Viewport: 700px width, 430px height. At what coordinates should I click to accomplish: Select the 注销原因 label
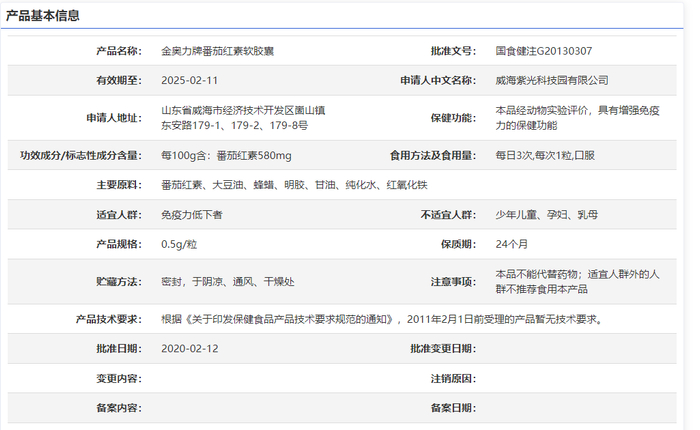453,379
